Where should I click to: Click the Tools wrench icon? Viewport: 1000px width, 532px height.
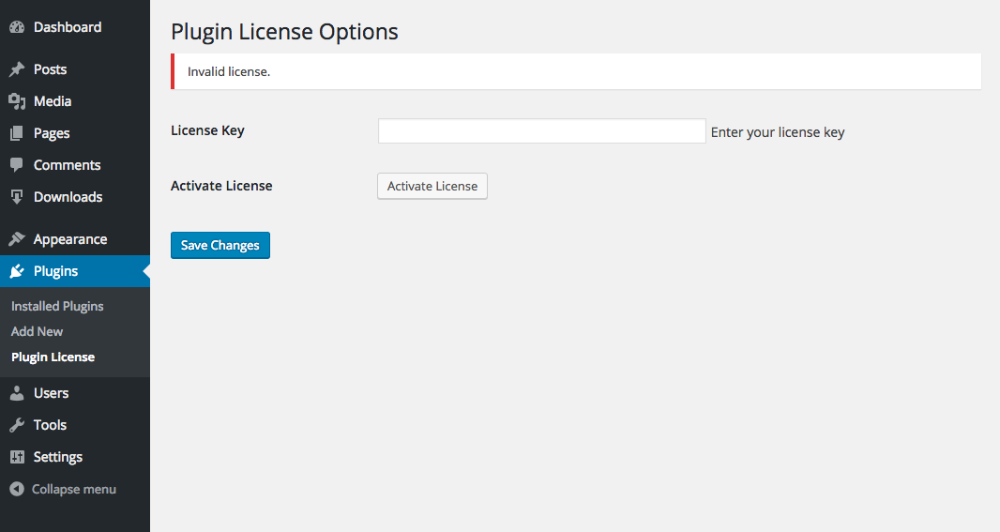click(17, 426)
